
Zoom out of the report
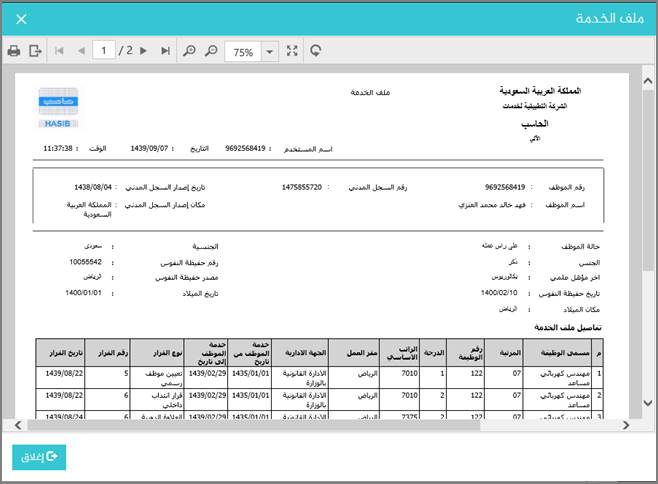(211, 51)
